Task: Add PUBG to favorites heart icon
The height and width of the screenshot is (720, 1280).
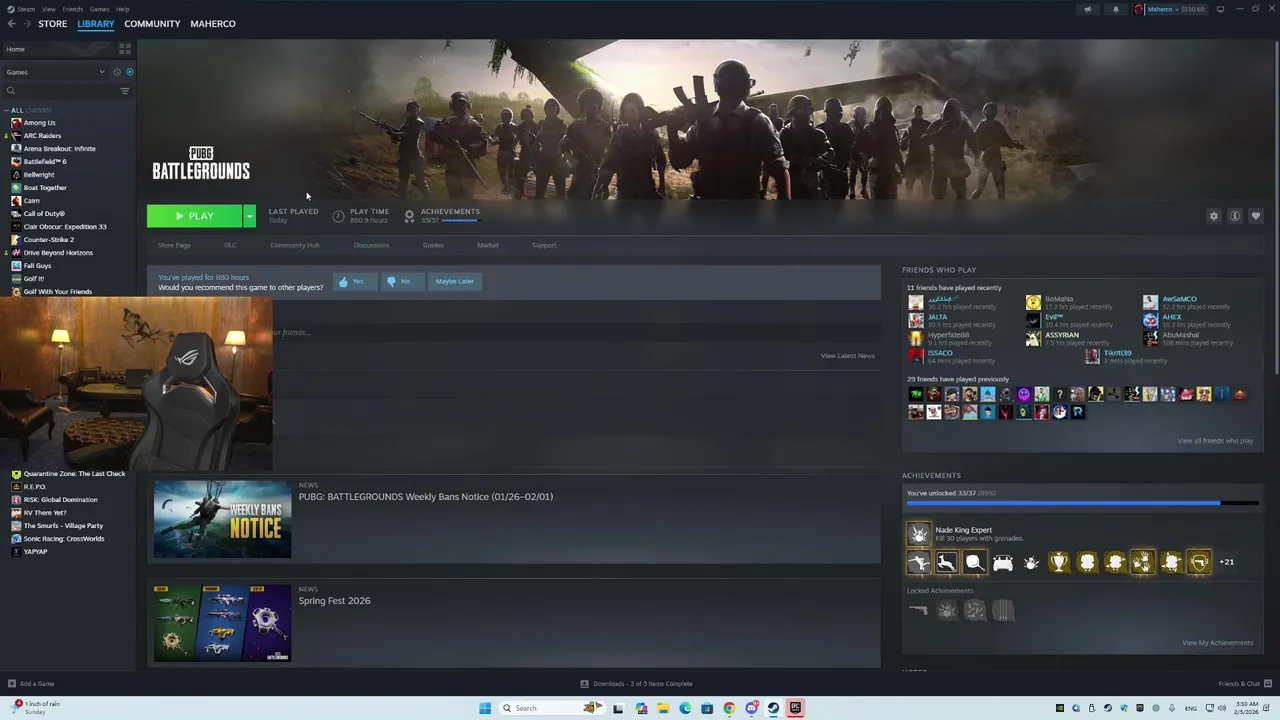Action: [x=1256, y=216]
